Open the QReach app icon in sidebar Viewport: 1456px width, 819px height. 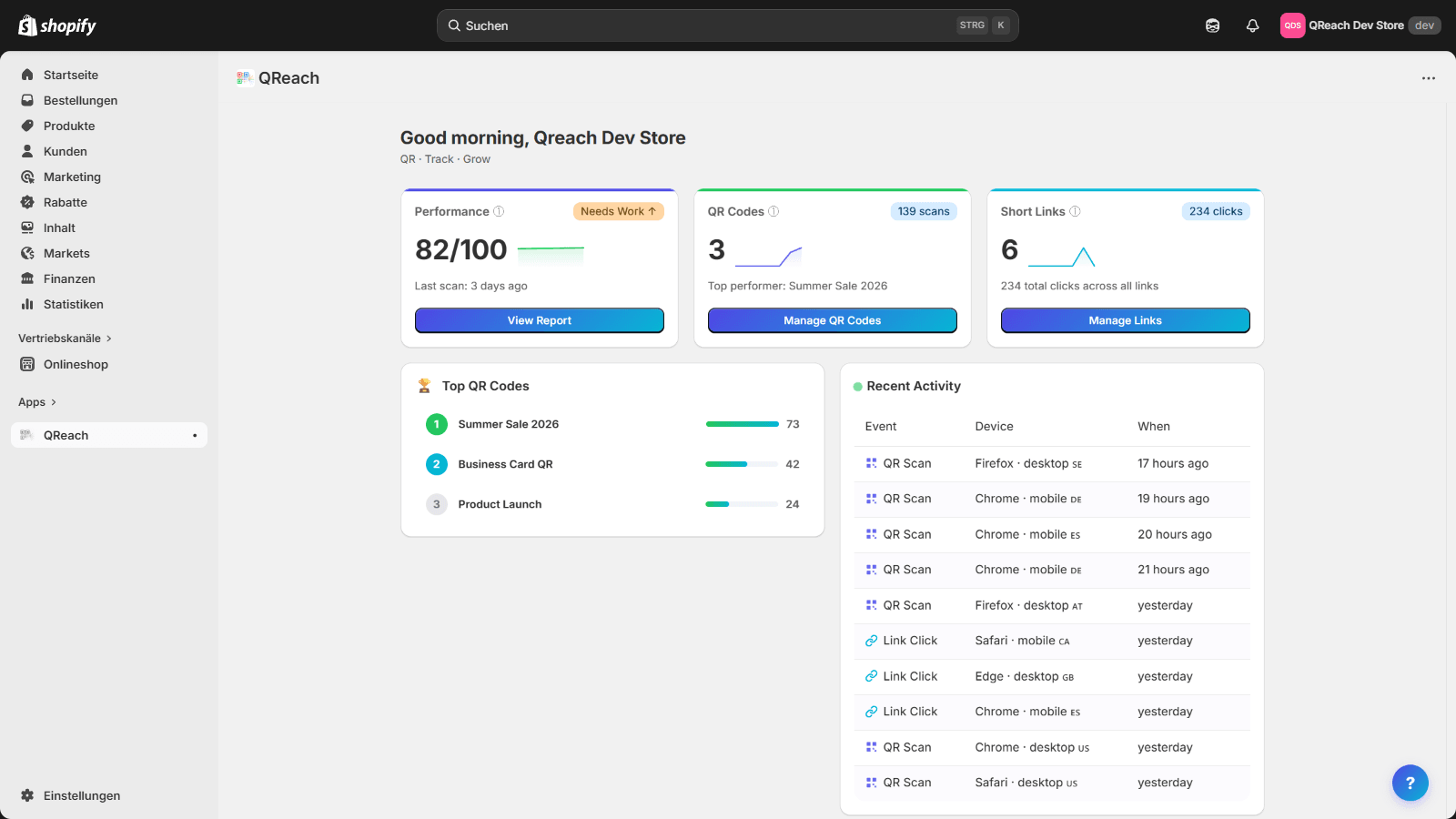26,434
